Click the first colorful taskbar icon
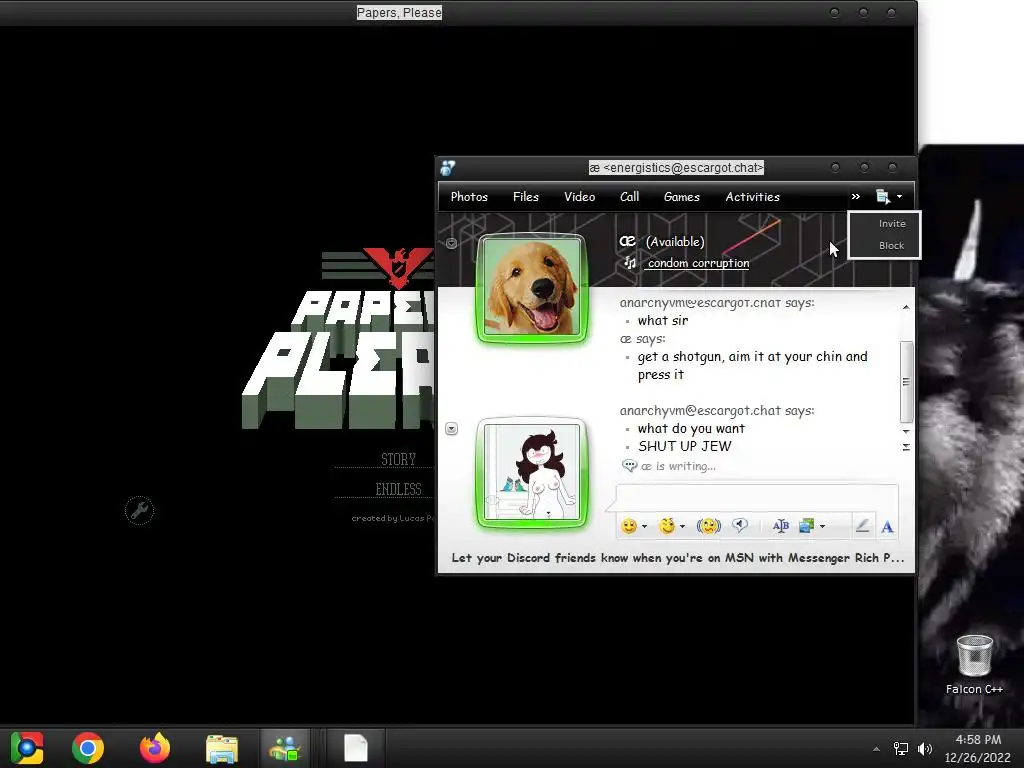Image resolution: width=1024 pixels, height=768 pixels. click(x=27, y=748)
